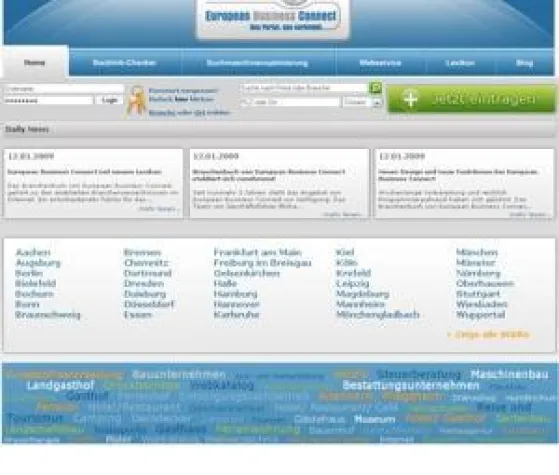
Task: Open the Backlink-Checker tab
Action: click(x=124, y=63)
